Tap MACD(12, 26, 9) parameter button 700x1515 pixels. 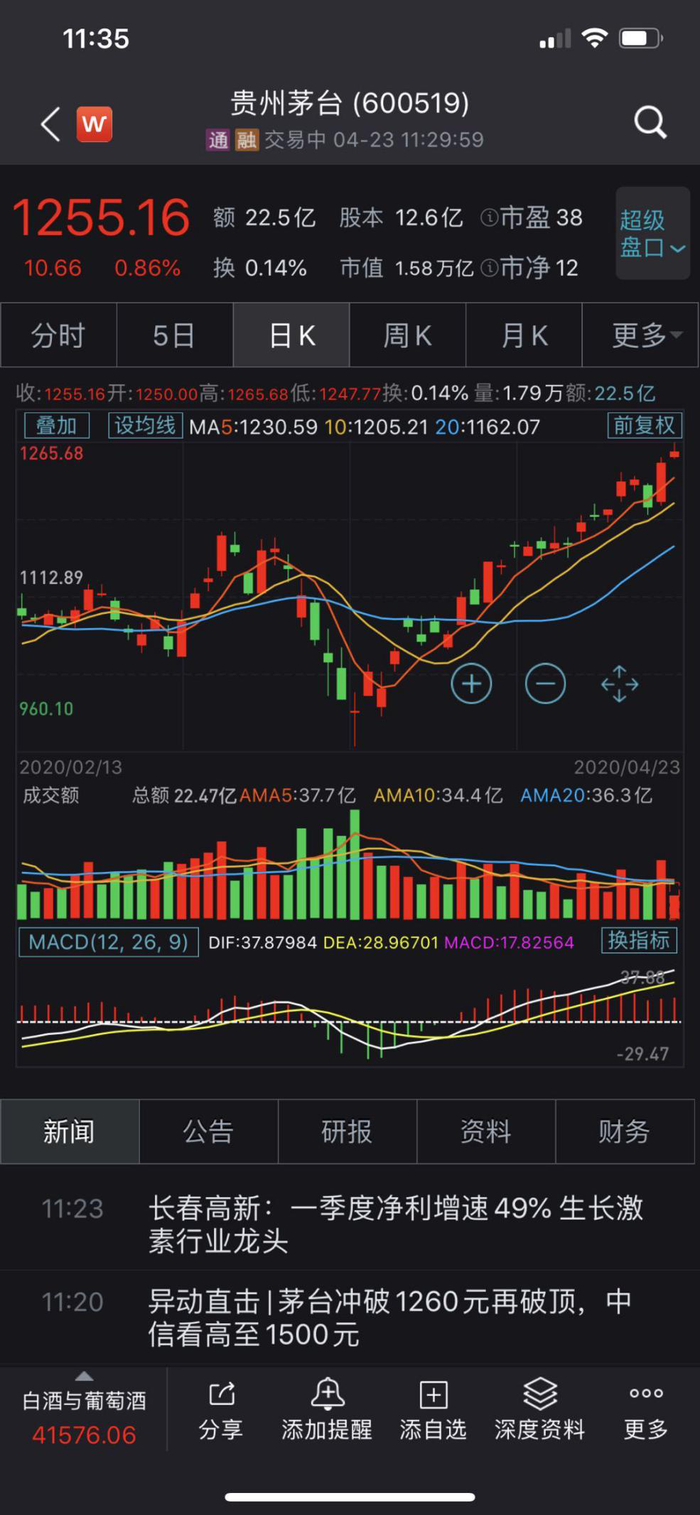[x=108, y=942]
